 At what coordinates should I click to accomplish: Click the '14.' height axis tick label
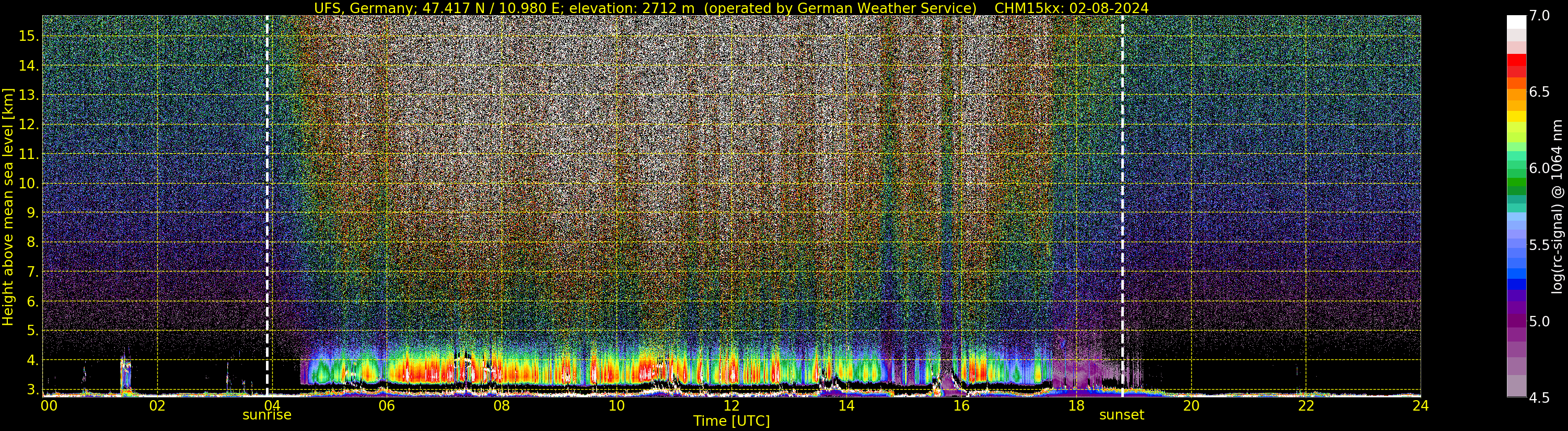29,66
